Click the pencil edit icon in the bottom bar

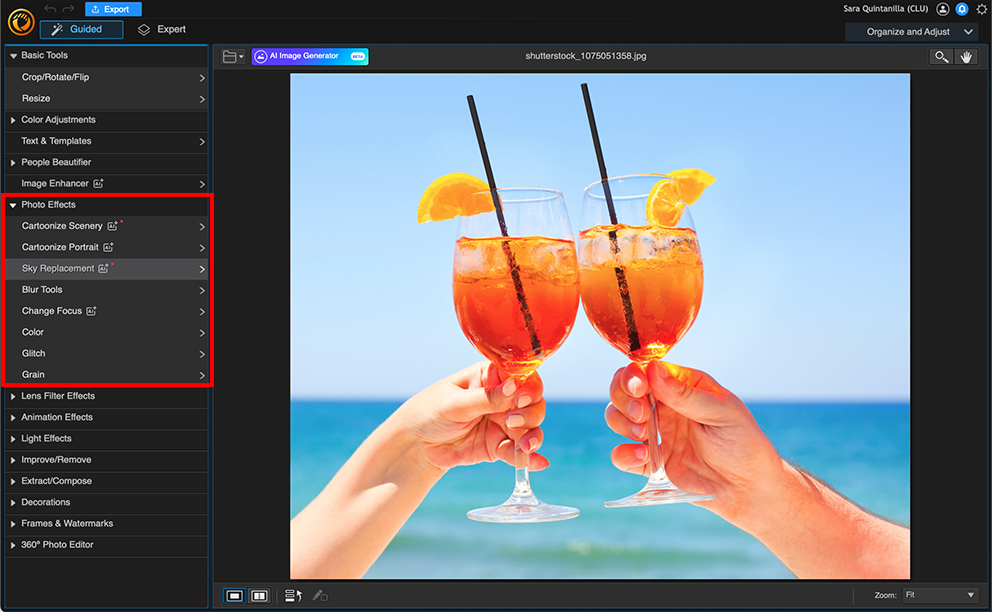(319, 595)
